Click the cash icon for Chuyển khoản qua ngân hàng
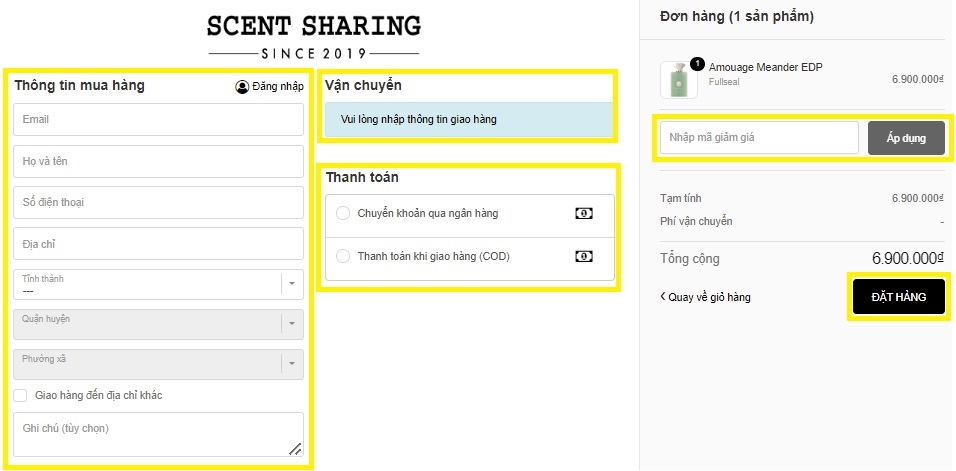 pos(584,213)
